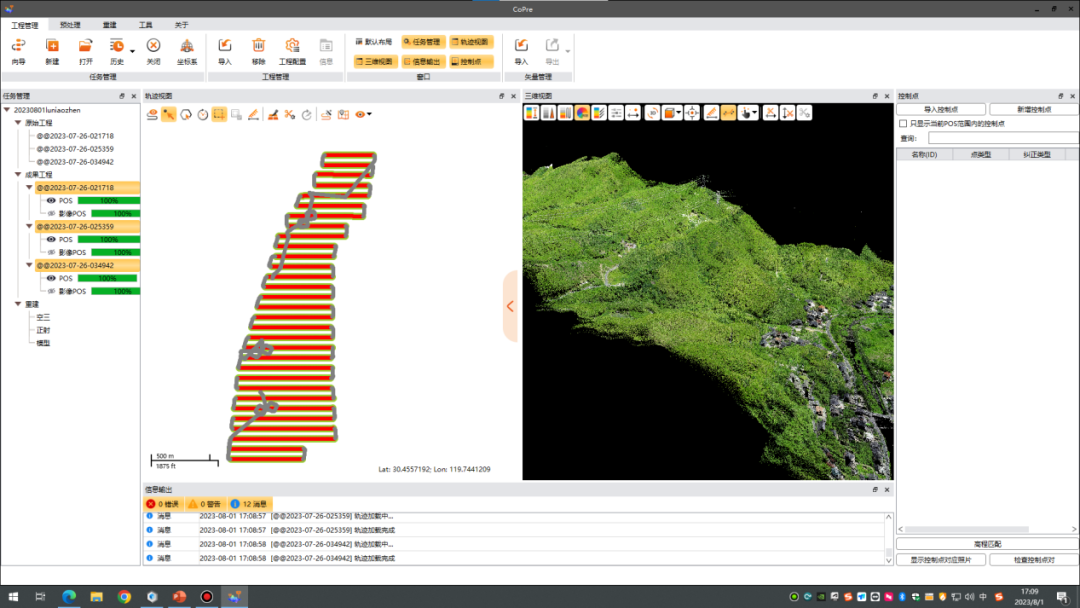Open 工程配置 project configuration
Image resolution: width=1080 pixels, height=608 pixels.
tap(292, 51)
